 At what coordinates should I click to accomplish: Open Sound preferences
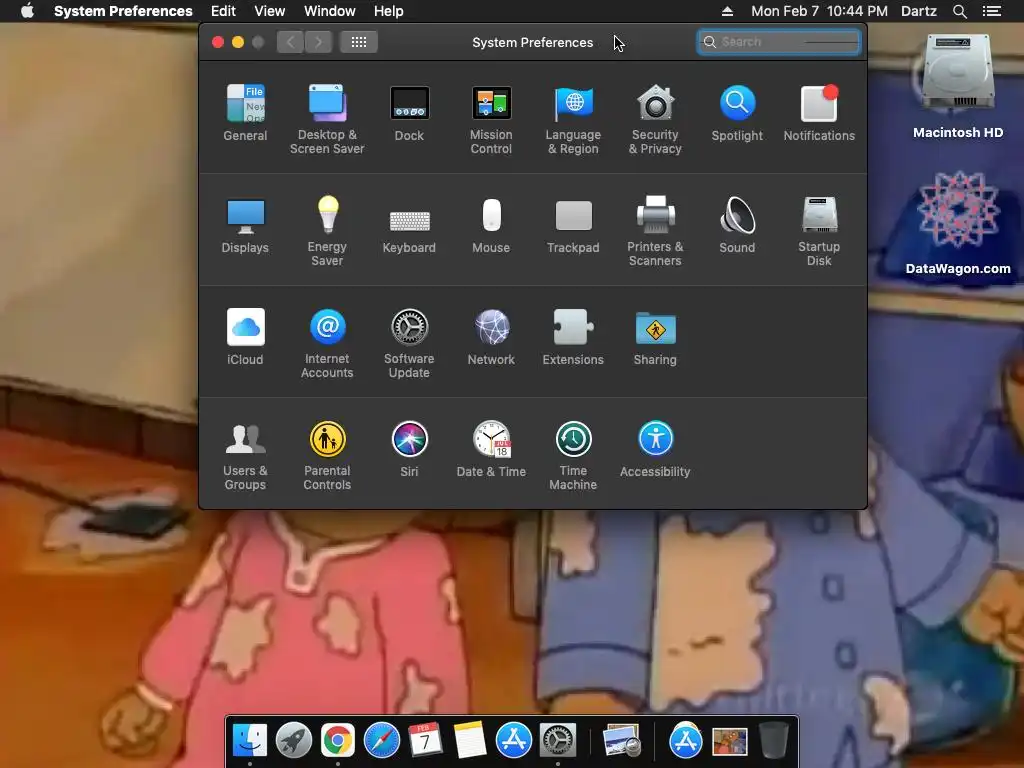click(737, 225)
